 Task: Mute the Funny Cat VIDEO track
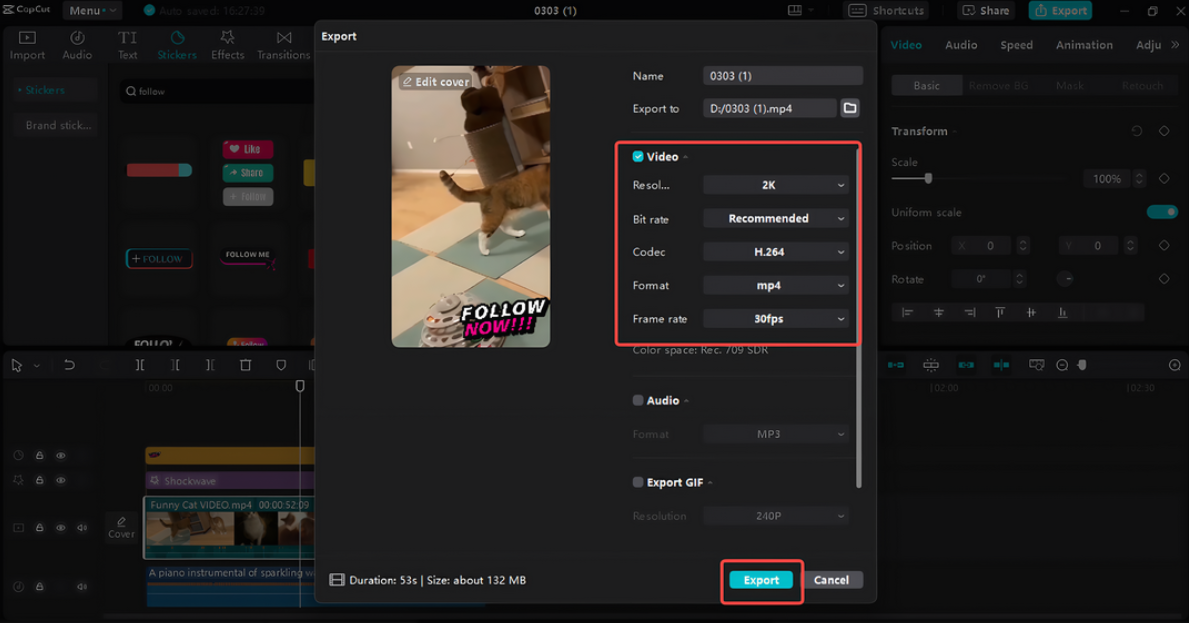coord(82,528)
